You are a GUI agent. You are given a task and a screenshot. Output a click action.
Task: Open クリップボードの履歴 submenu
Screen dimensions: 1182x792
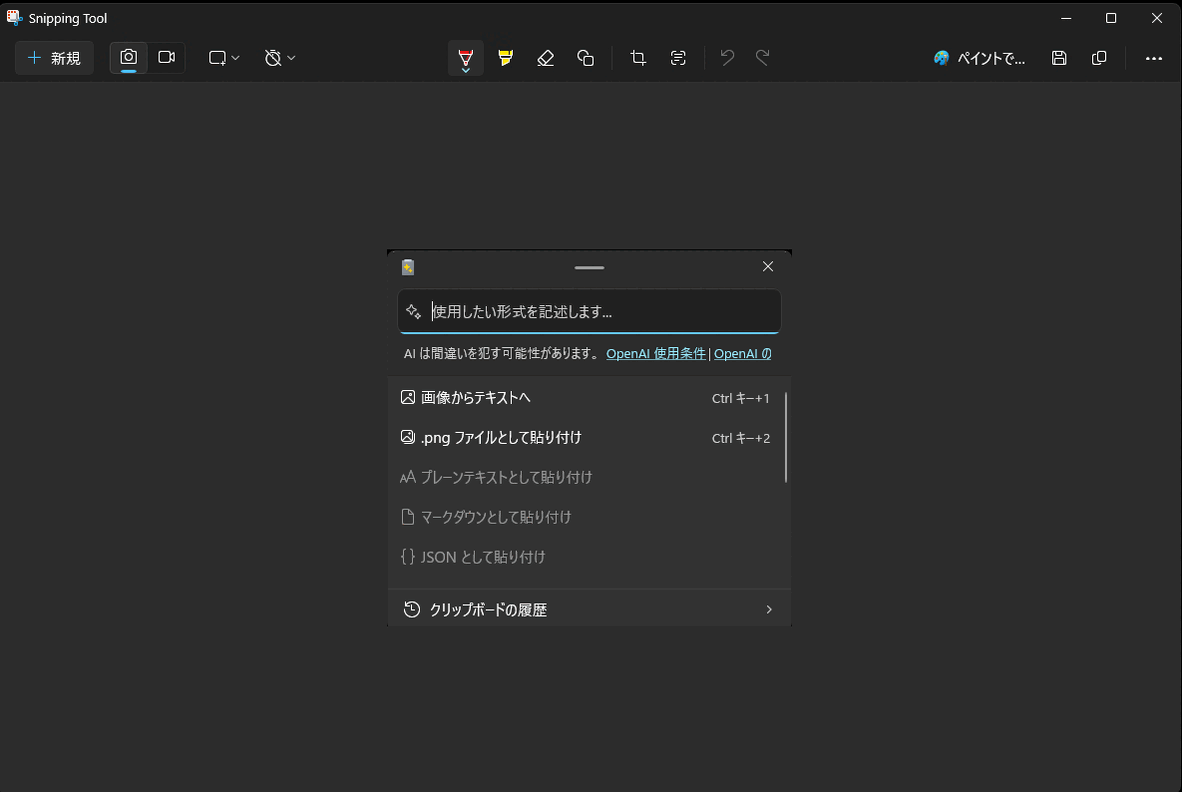coord(589,608)
